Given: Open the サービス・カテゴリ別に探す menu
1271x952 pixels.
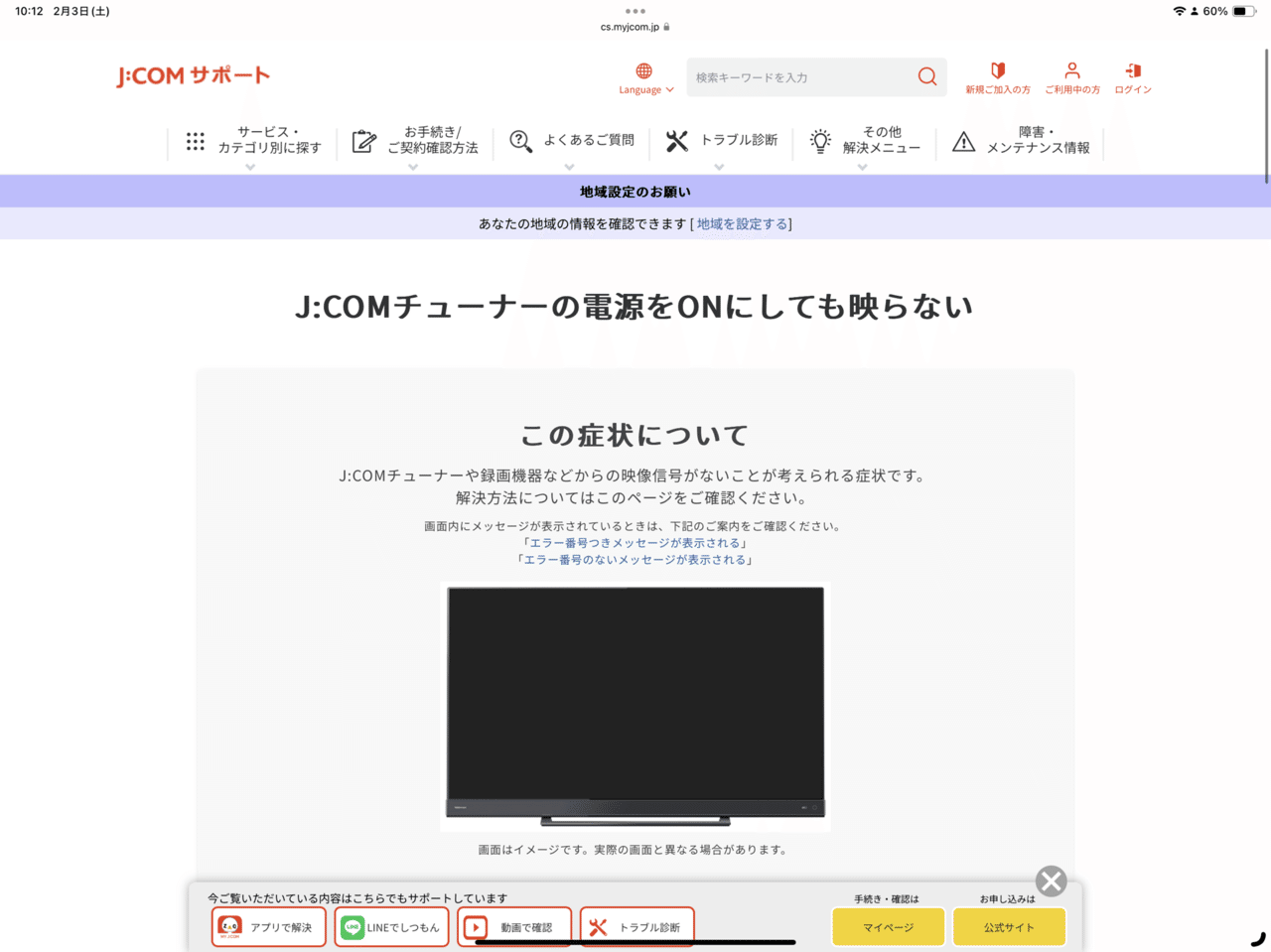Looking at the screenshot, I should coord(270,140).
